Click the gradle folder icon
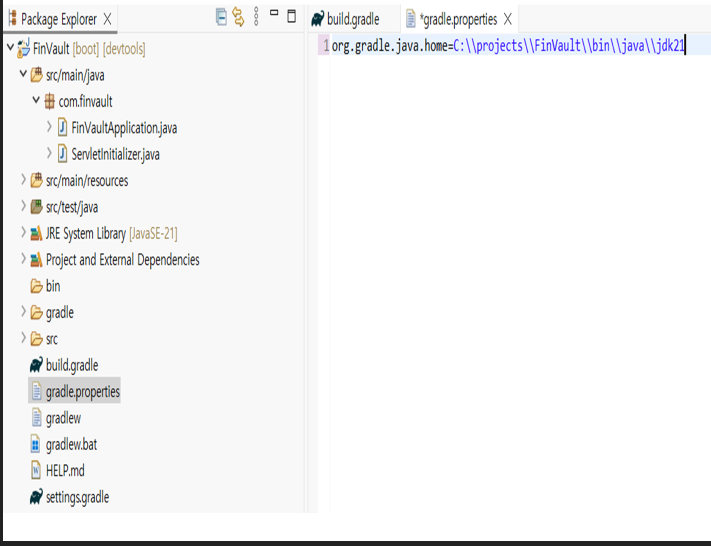 click(36, 312)
